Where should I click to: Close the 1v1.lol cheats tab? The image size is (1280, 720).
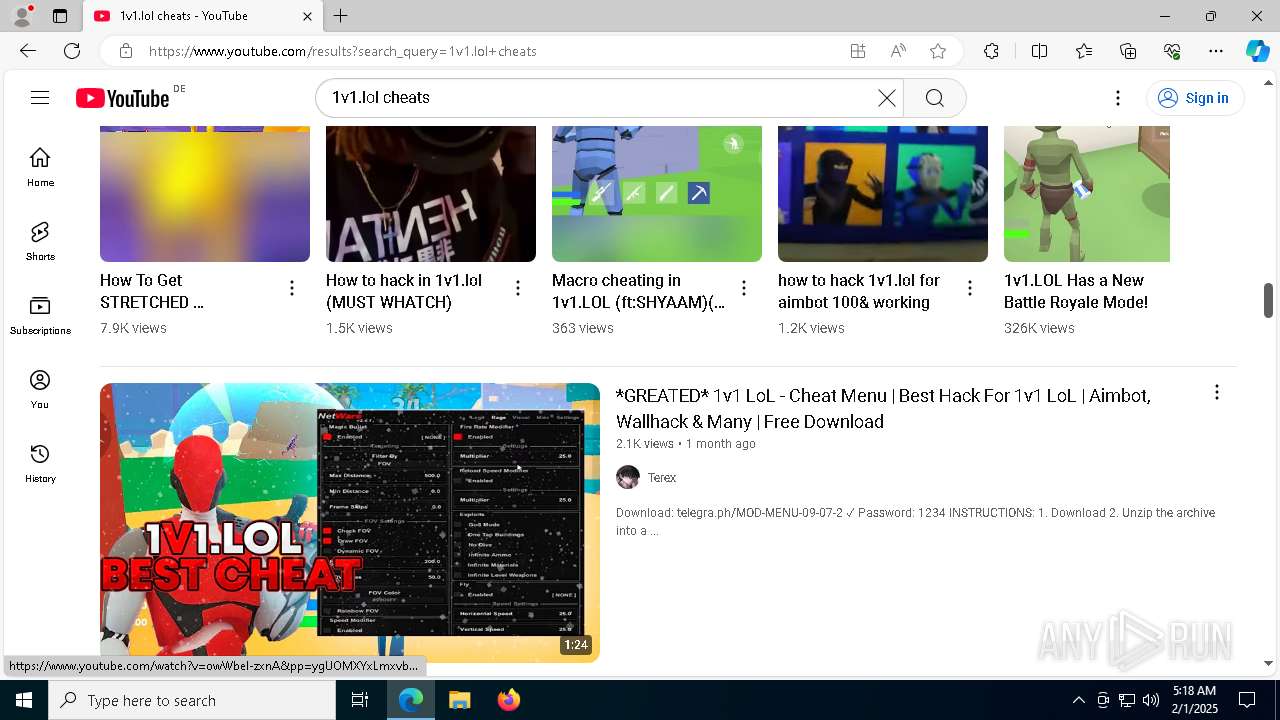(307, 16)
